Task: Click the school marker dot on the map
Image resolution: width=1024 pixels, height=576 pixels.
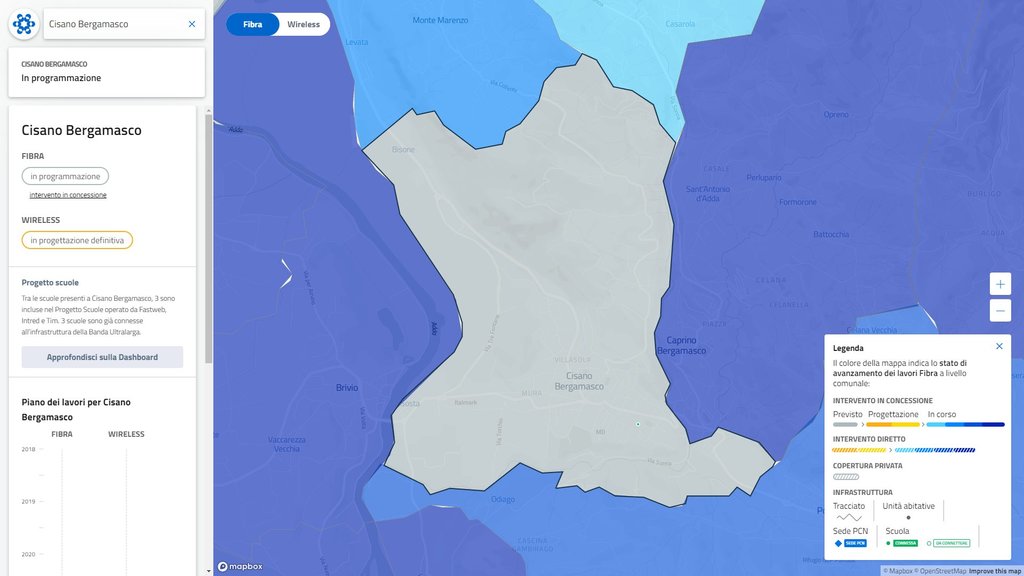Action: tap(638, 424)
